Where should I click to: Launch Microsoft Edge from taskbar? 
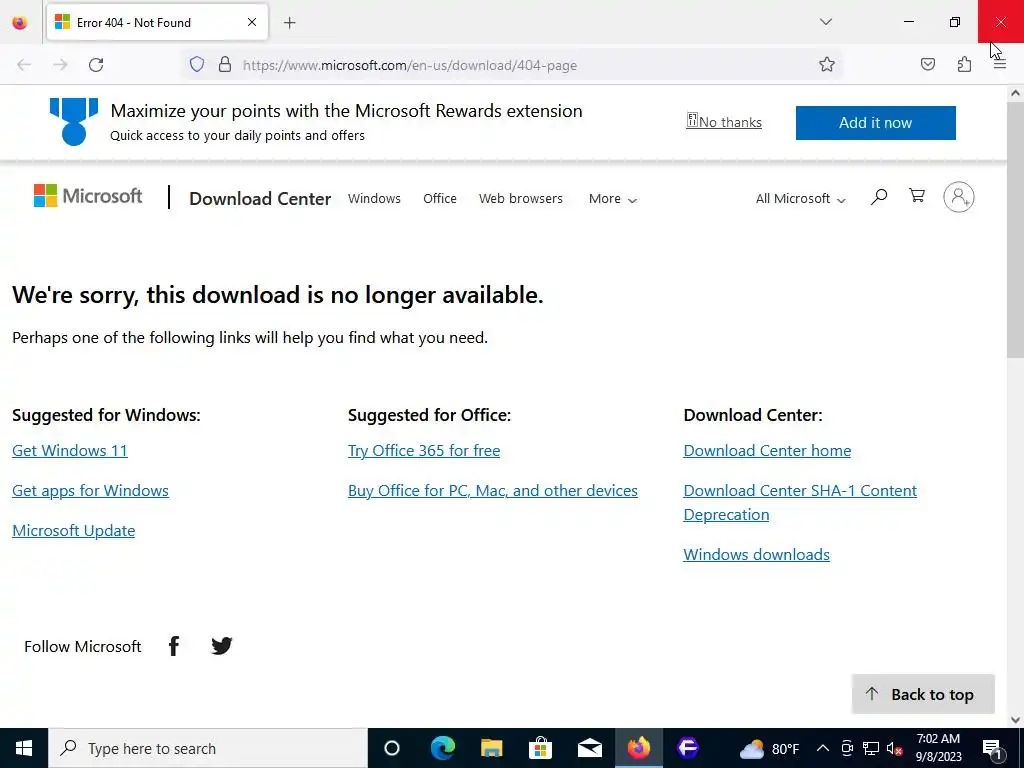point(443,748)
